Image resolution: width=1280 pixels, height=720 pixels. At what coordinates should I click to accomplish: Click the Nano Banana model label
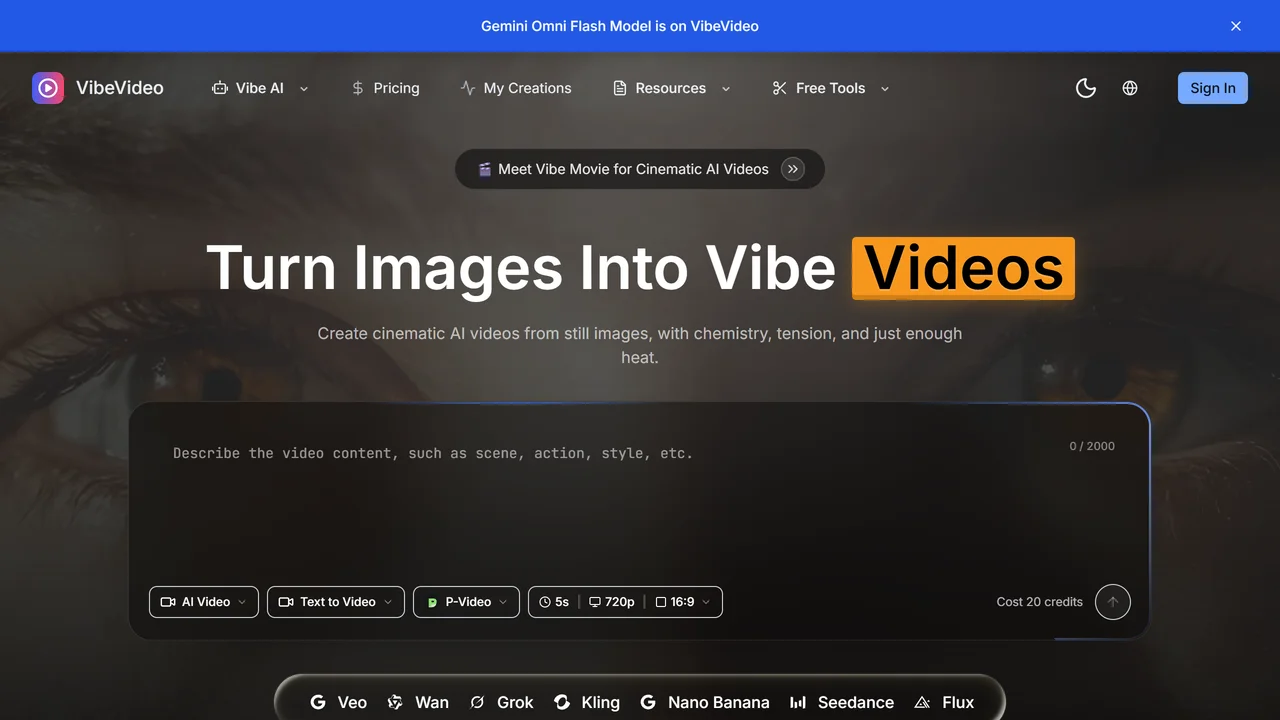(719, 702)
